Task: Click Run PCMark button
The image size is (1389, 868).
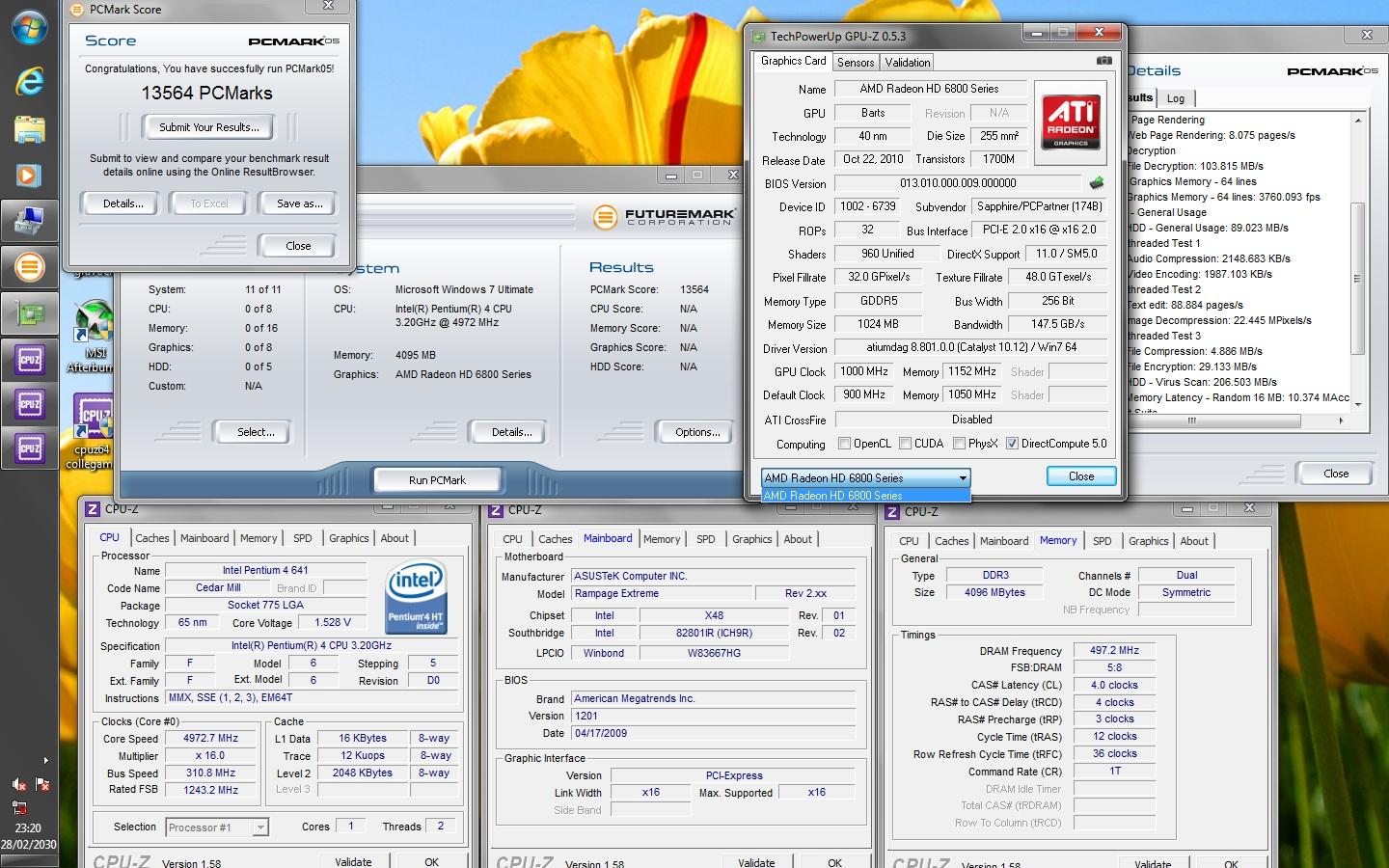Action: click(437, 479)
